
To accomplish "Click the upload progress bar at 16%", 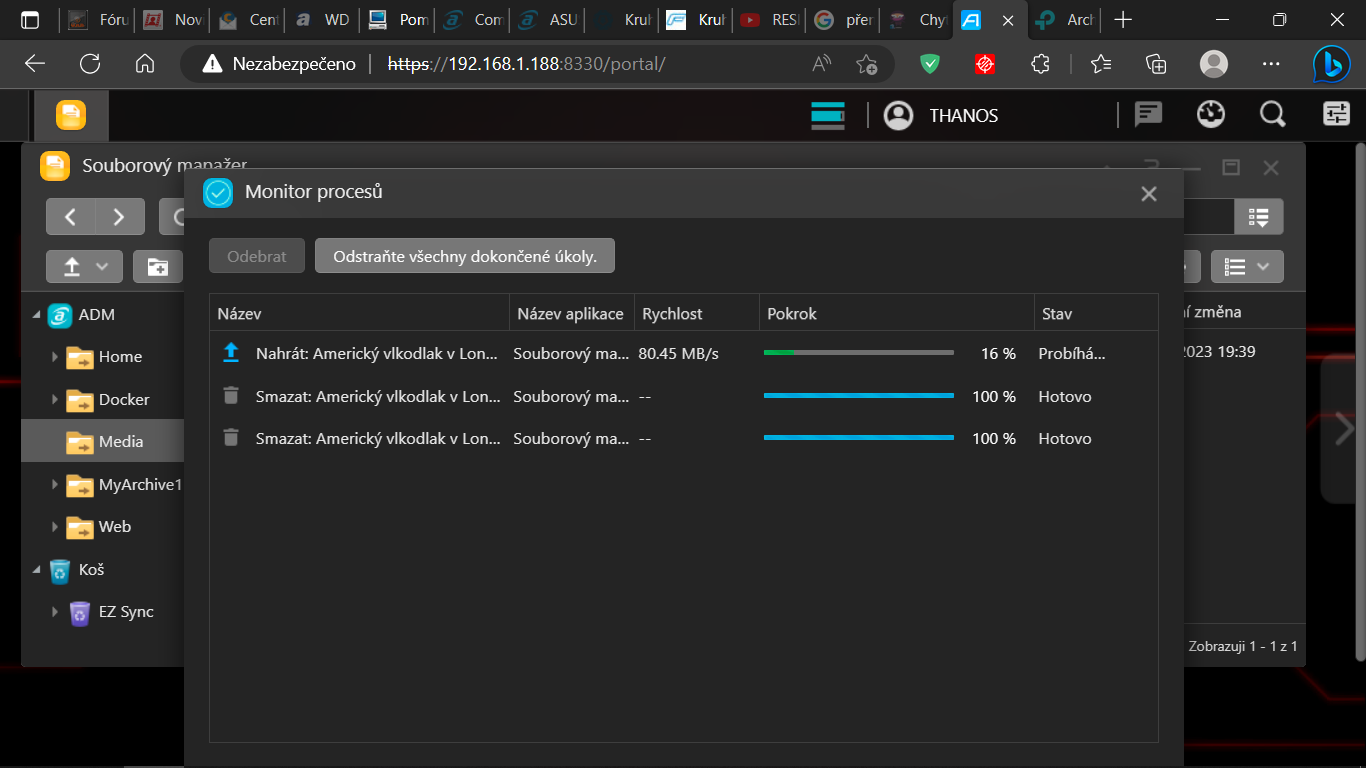I will [858, 353].
